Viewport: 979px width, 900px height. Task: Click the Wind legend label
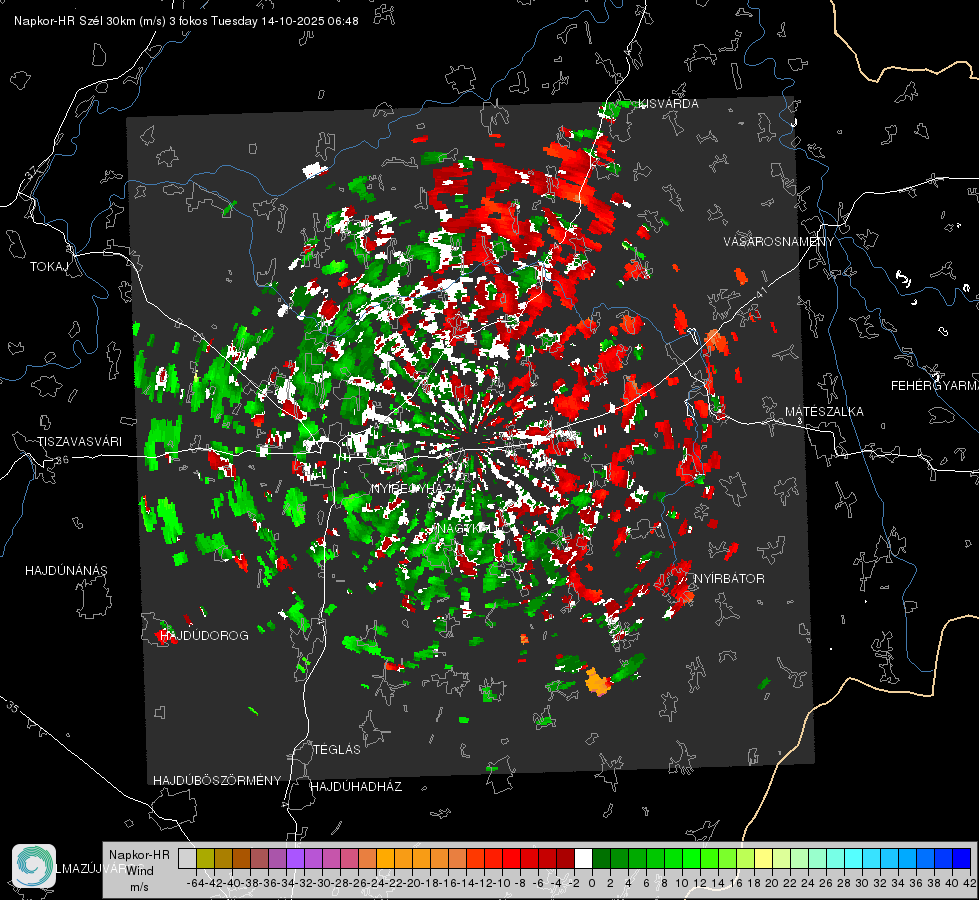(140, 871)
